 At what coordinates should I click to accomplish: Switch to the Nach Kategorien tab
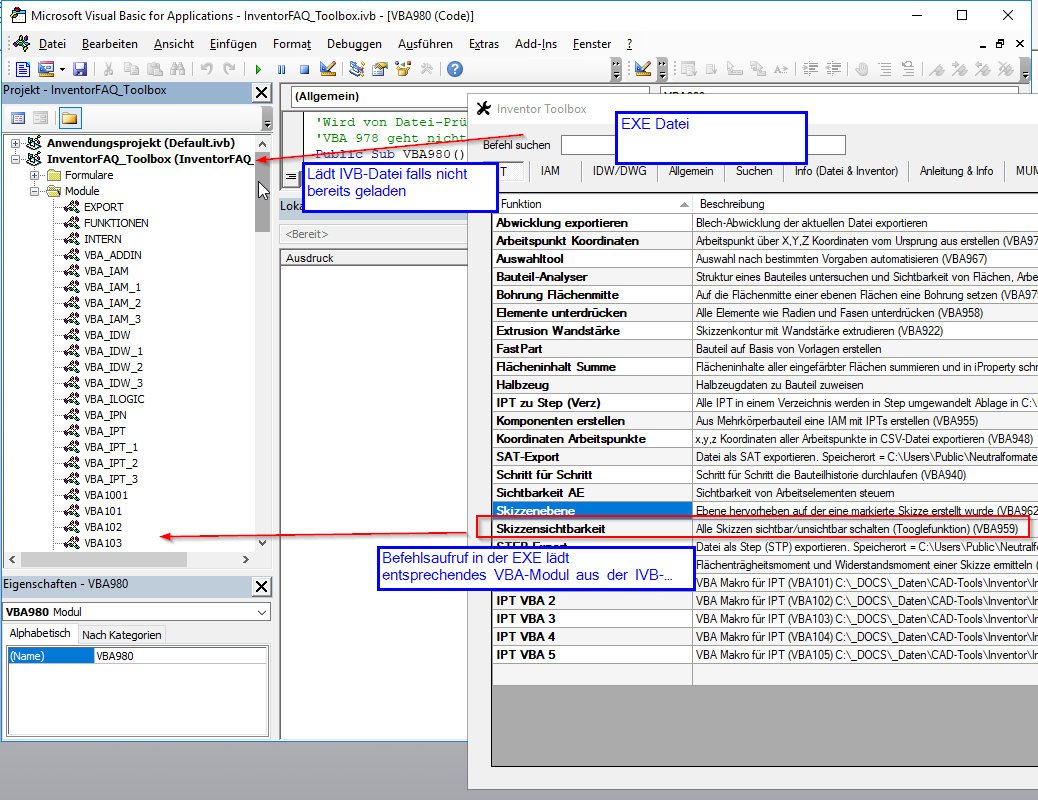[x=121, y=635]
